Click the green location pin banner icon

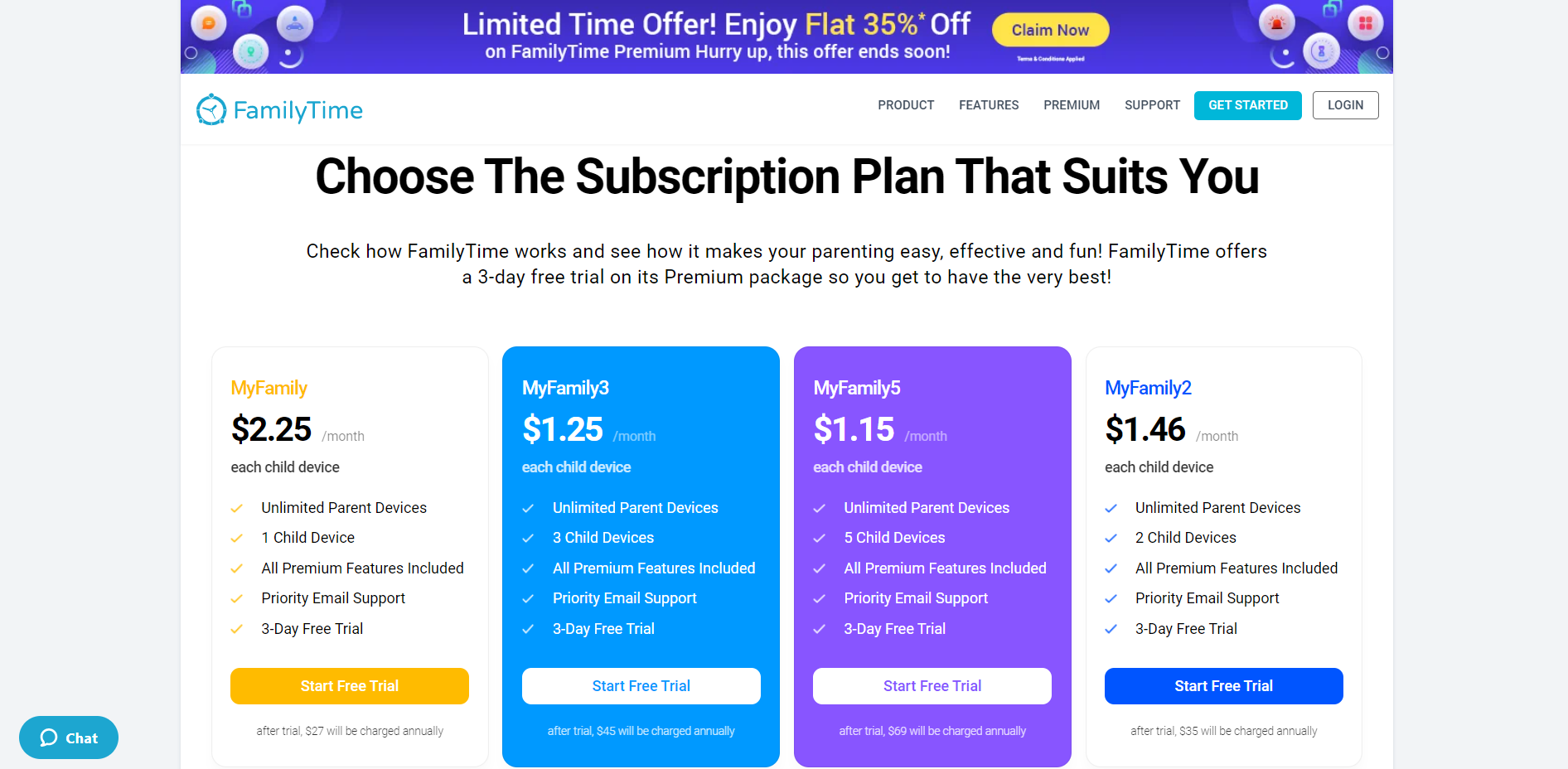250,52
